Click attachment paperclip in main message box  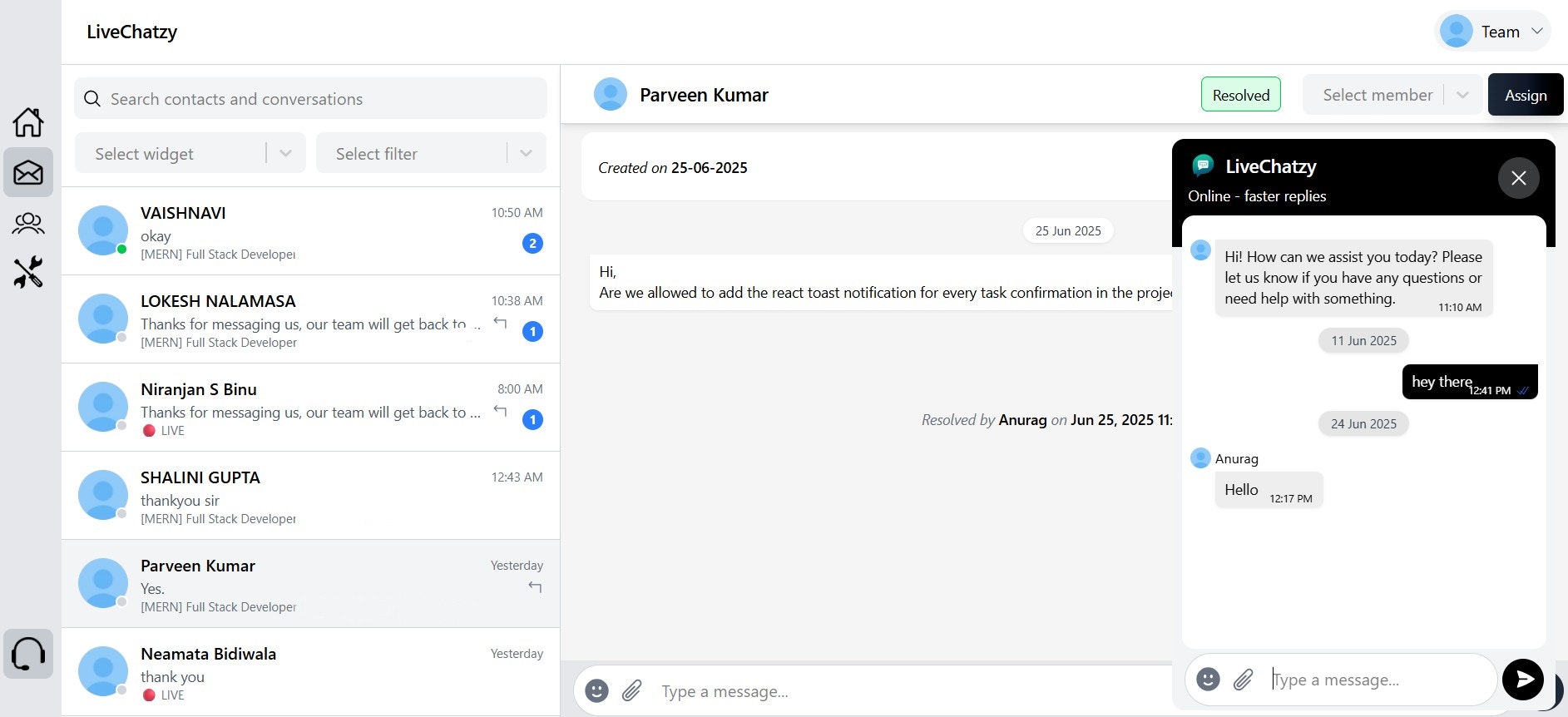pyautogui.click(x=632, y=690)
